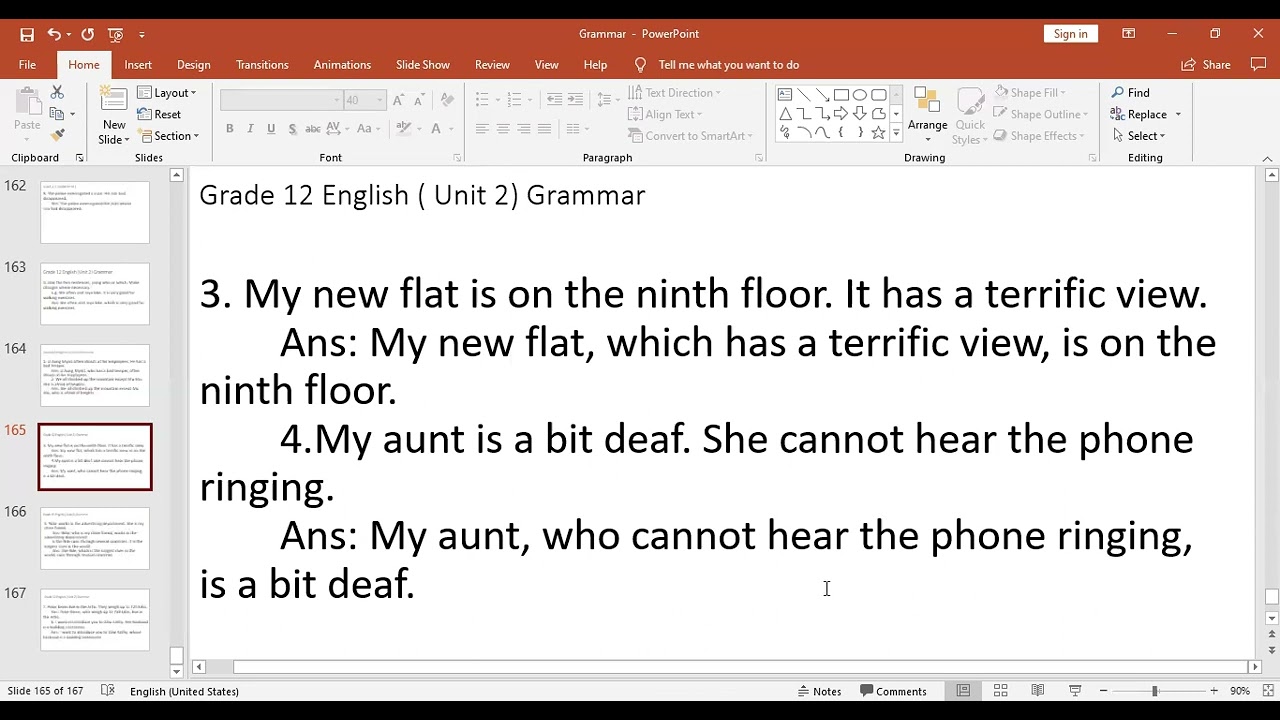The height and width of the screenshot is (720, 1280).
Task: Select the Line Arrow shape
Action: pos(823,95)
